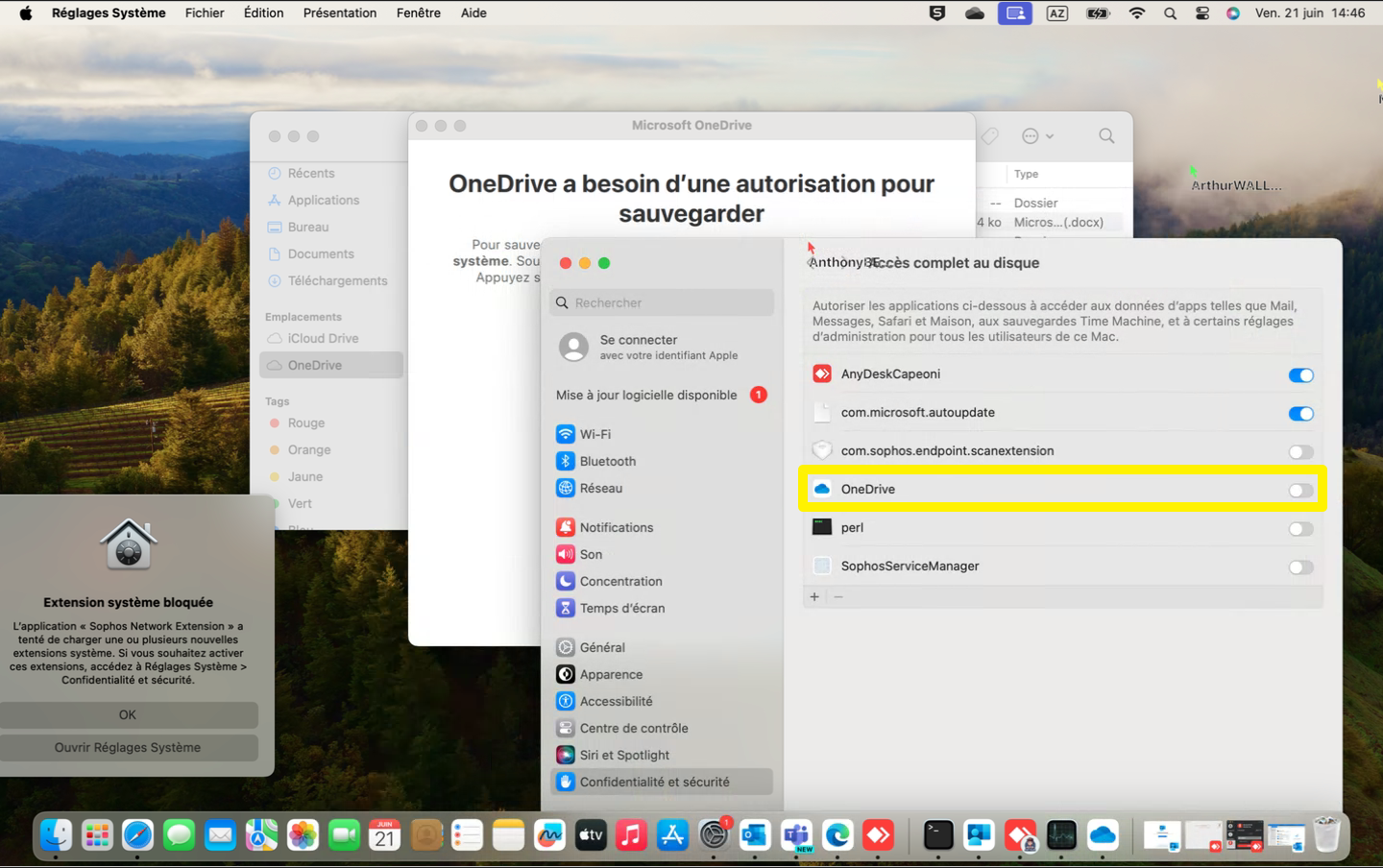Enable the OneDrive full disk access toggle
1383x868 pixels.
pos(1300,491)
